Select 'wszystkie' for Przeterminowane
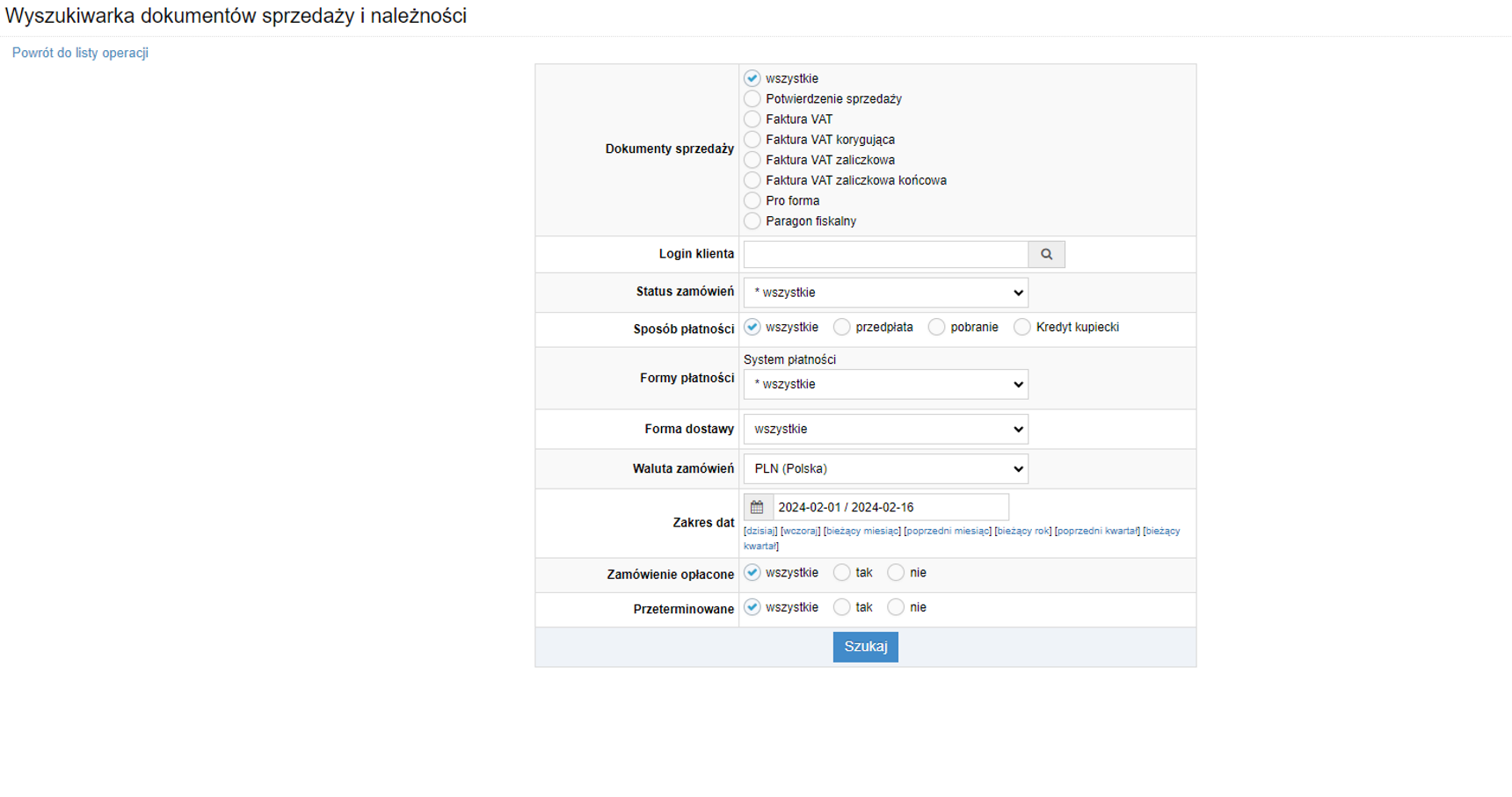 [x=752, y=607]
